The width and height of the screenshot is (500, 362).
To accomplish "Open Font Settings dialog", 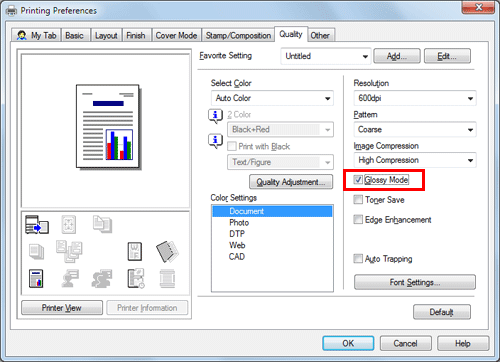I will (415, 282).
